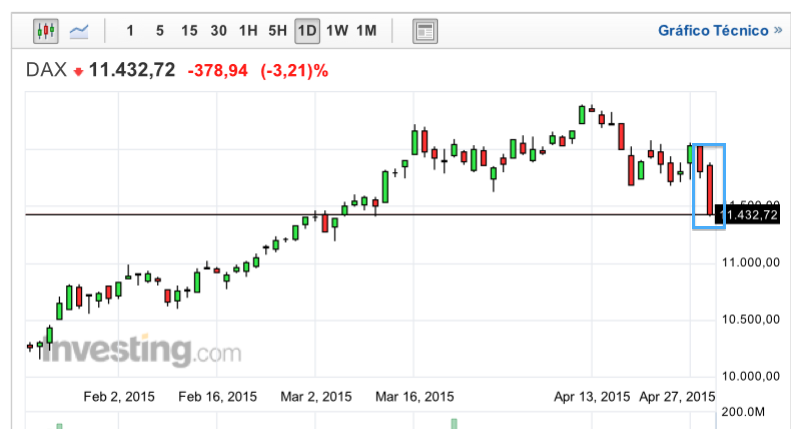This screenshot has width=803, height=429.
Task: Select the candlestick chart type icon
Action: pyautogui.click(x=46, y=31)
